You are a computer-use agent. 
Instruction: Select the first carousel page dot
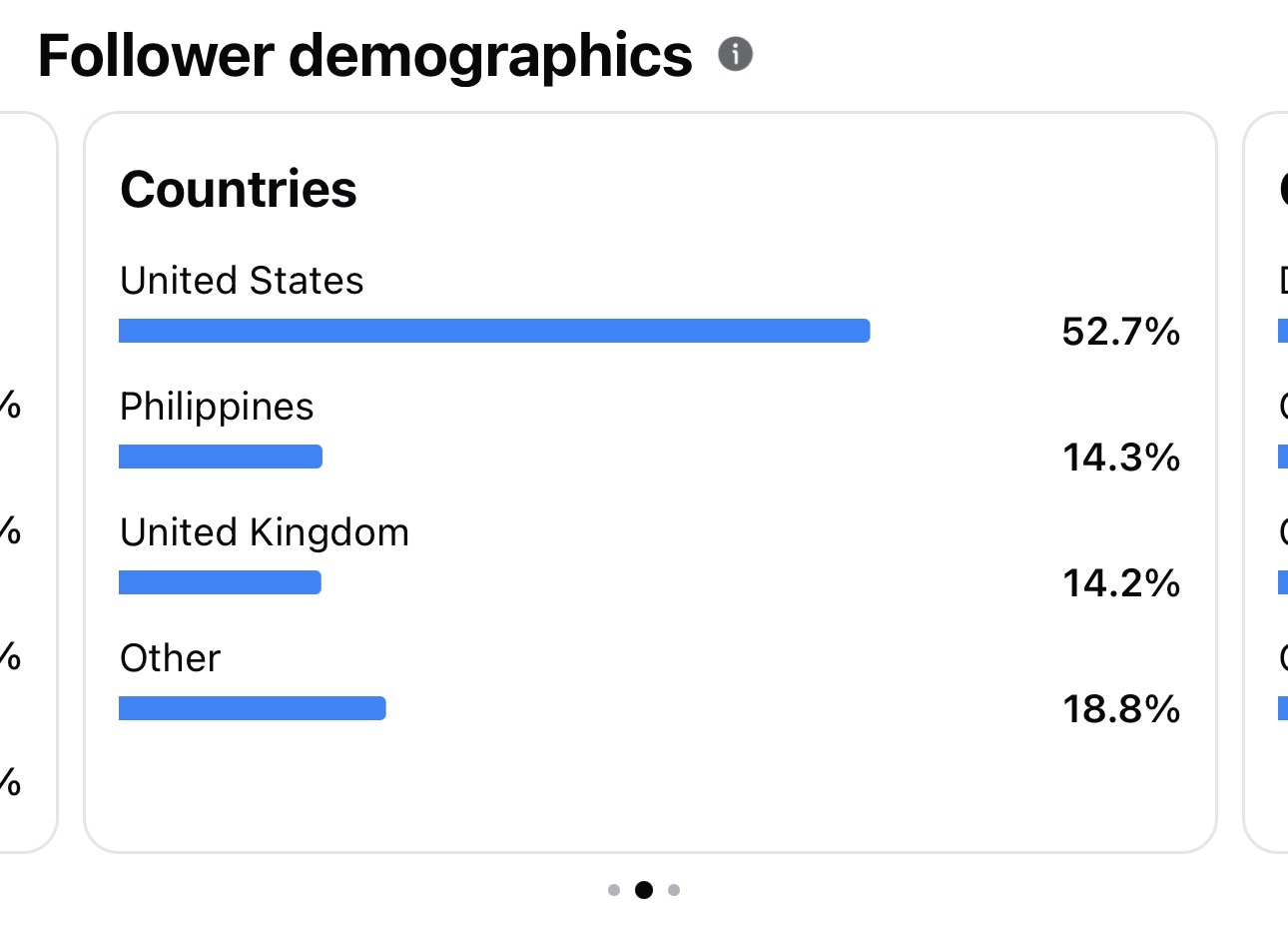pyautogui.click(x=614, y=890)
